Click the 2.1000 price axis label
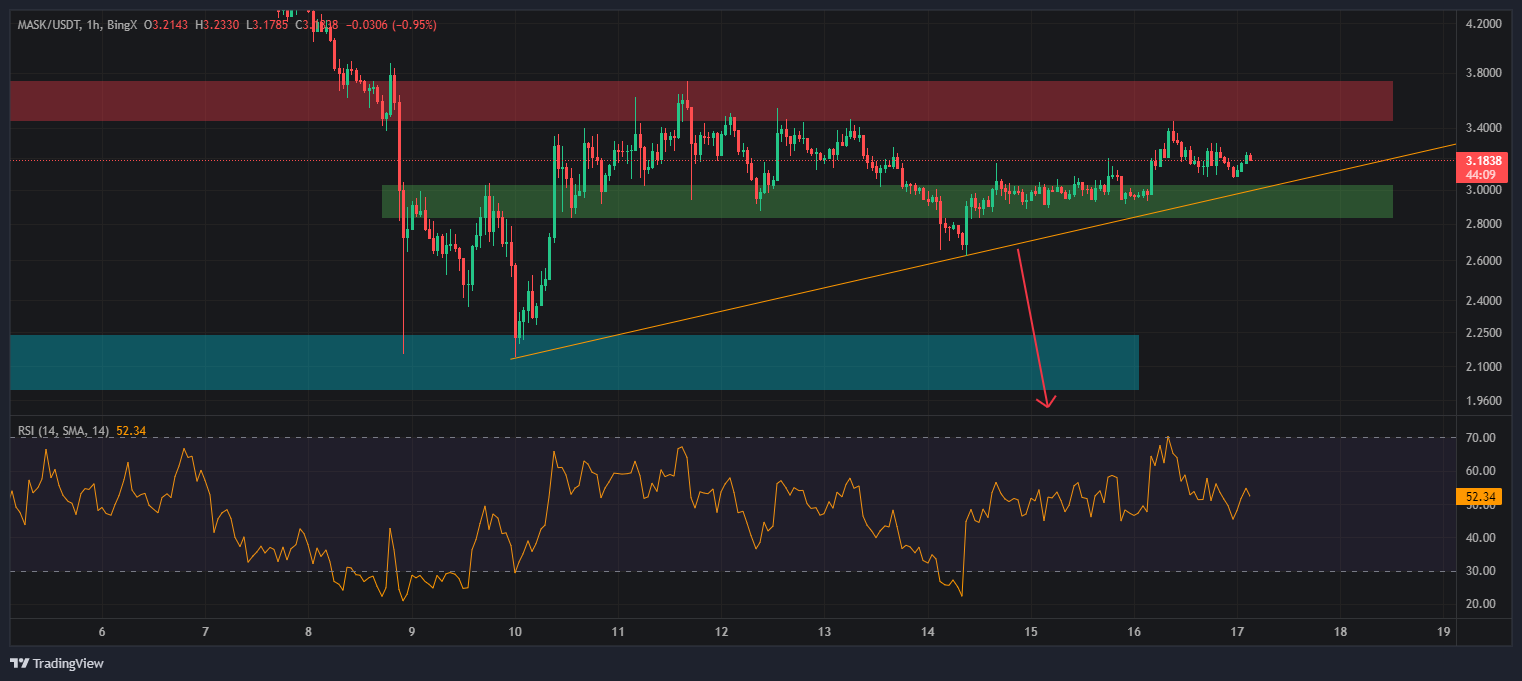Viewport: 1522px width, 681px height. point(1482,367)
